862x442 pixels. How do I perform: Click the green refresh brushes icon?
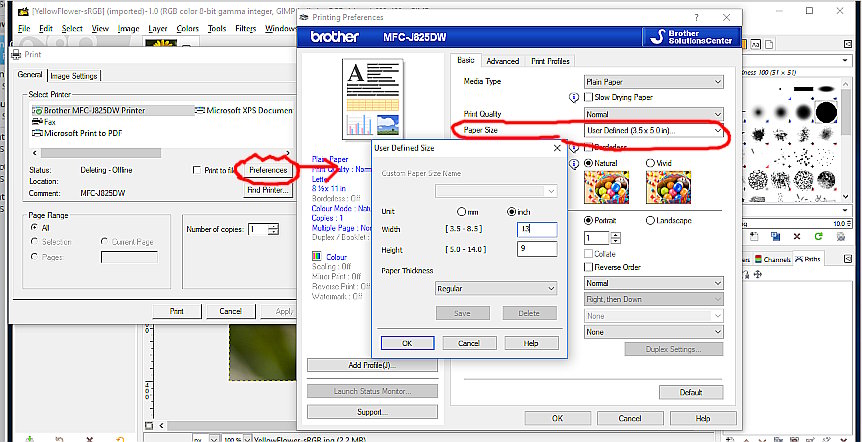pyautogui.click(x=819, y=236)
